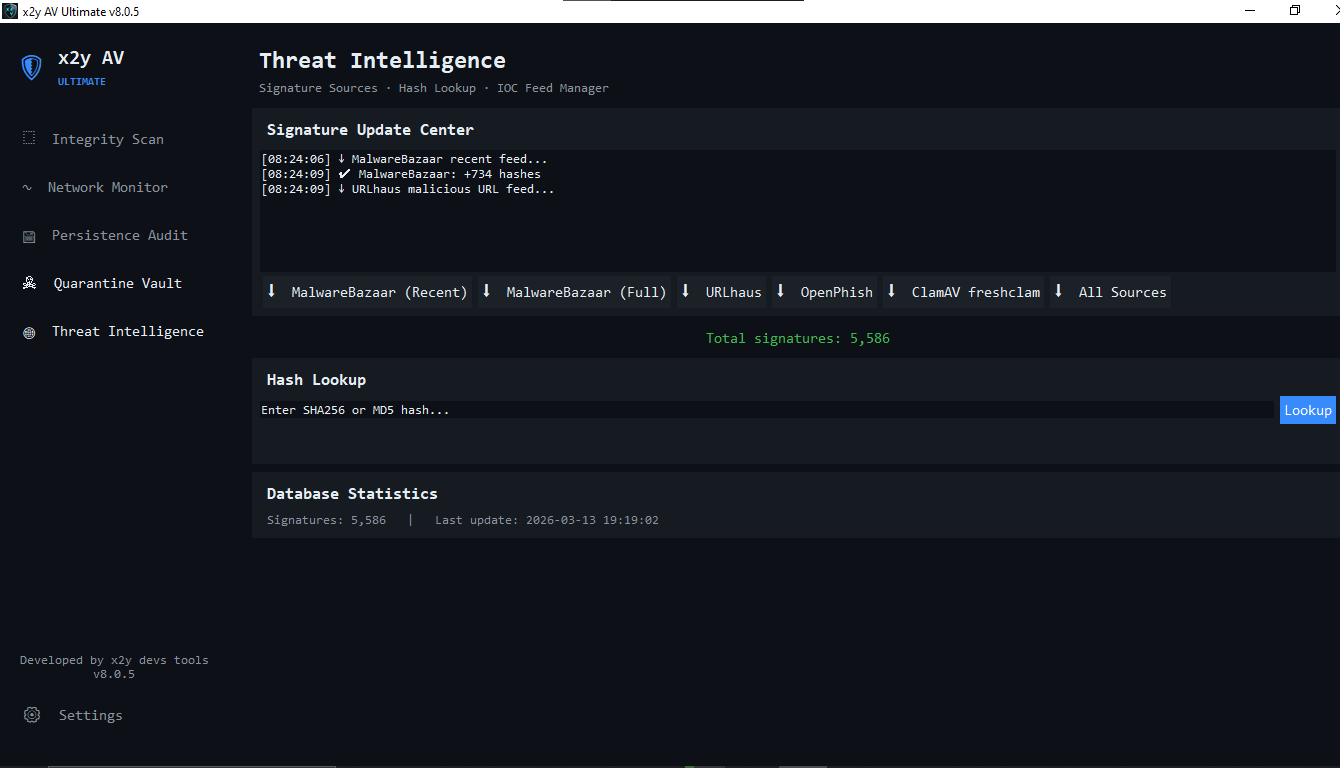Click the All Sources download arrow icon
Viewport: 1340px width, 768px height.
(1058, 291)
